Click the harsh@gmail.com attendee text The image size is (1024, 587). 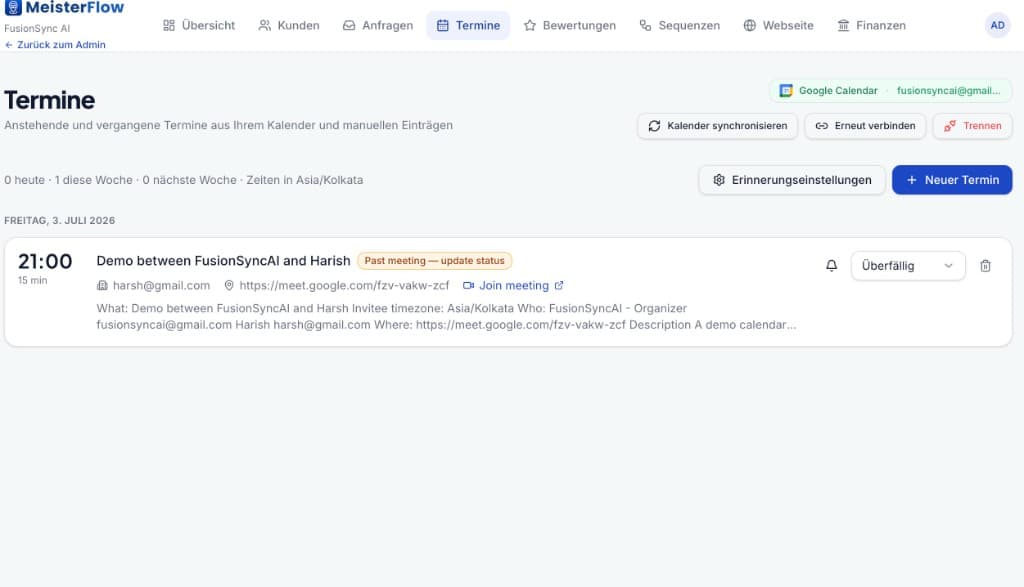click(161, 285)
